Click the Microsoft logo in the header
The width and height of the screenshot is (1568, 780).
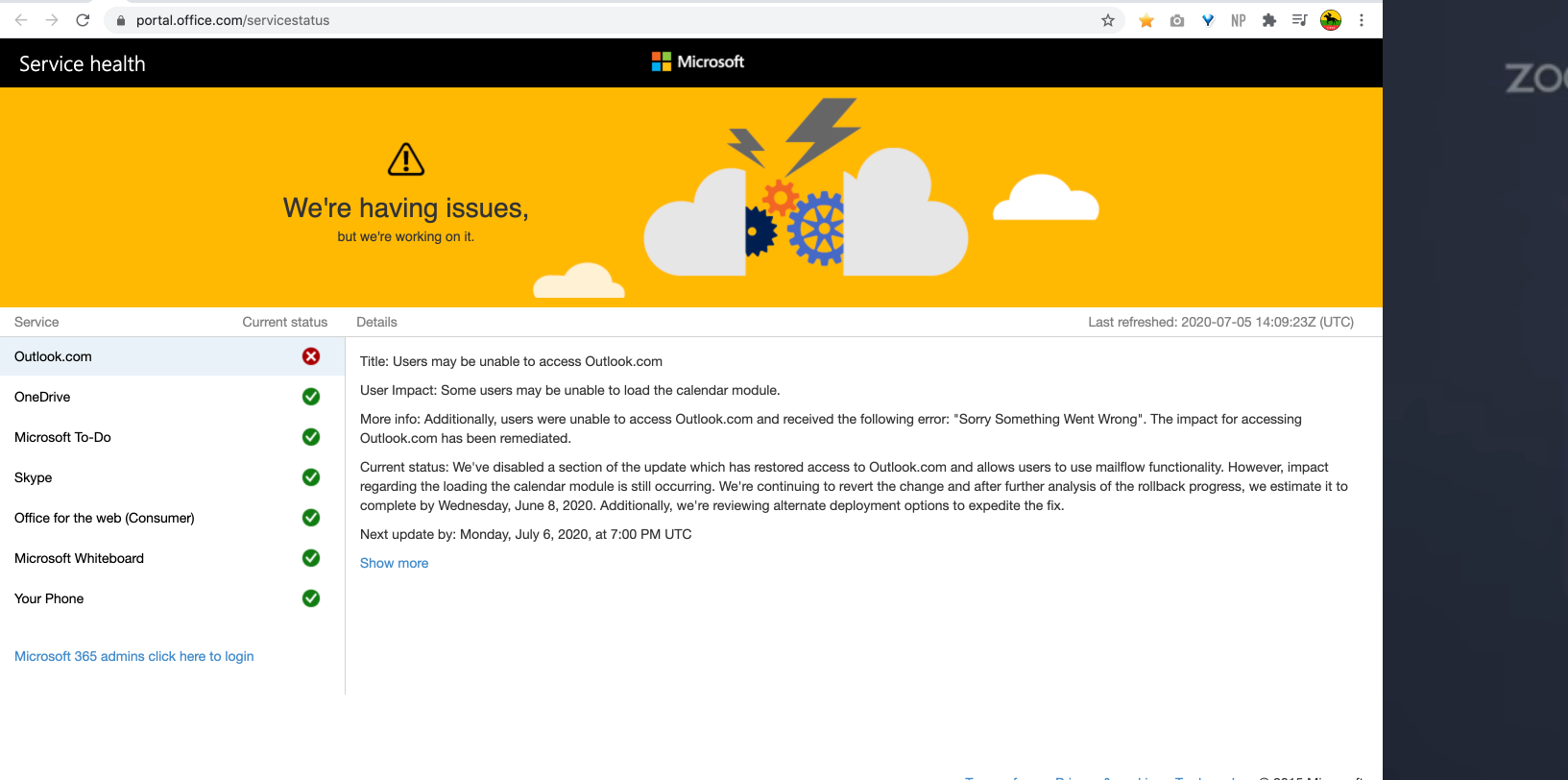(x=698, y=61)
